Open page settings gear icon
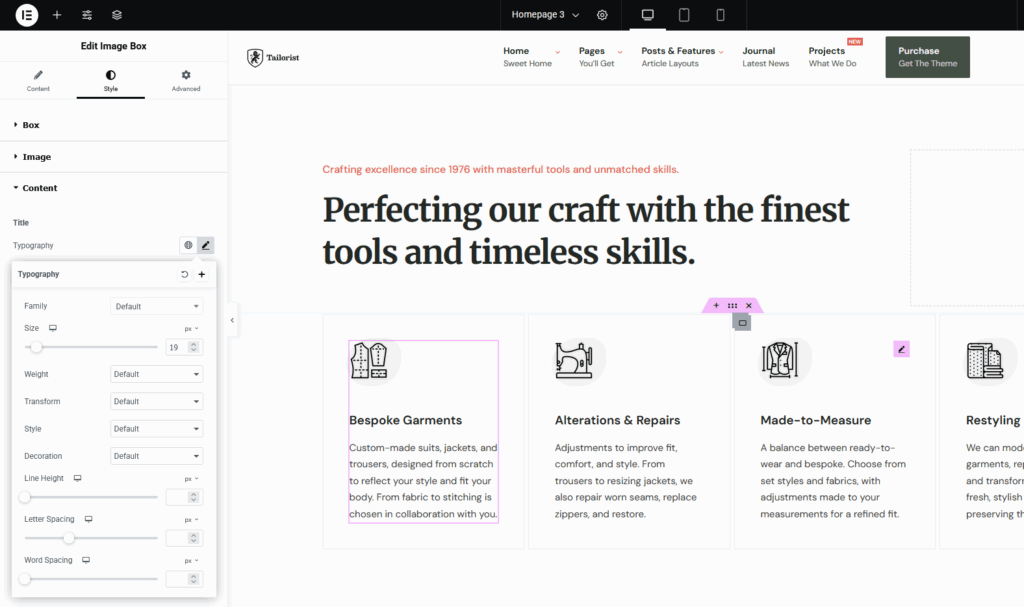1024x607 pixels. point(602,15)
